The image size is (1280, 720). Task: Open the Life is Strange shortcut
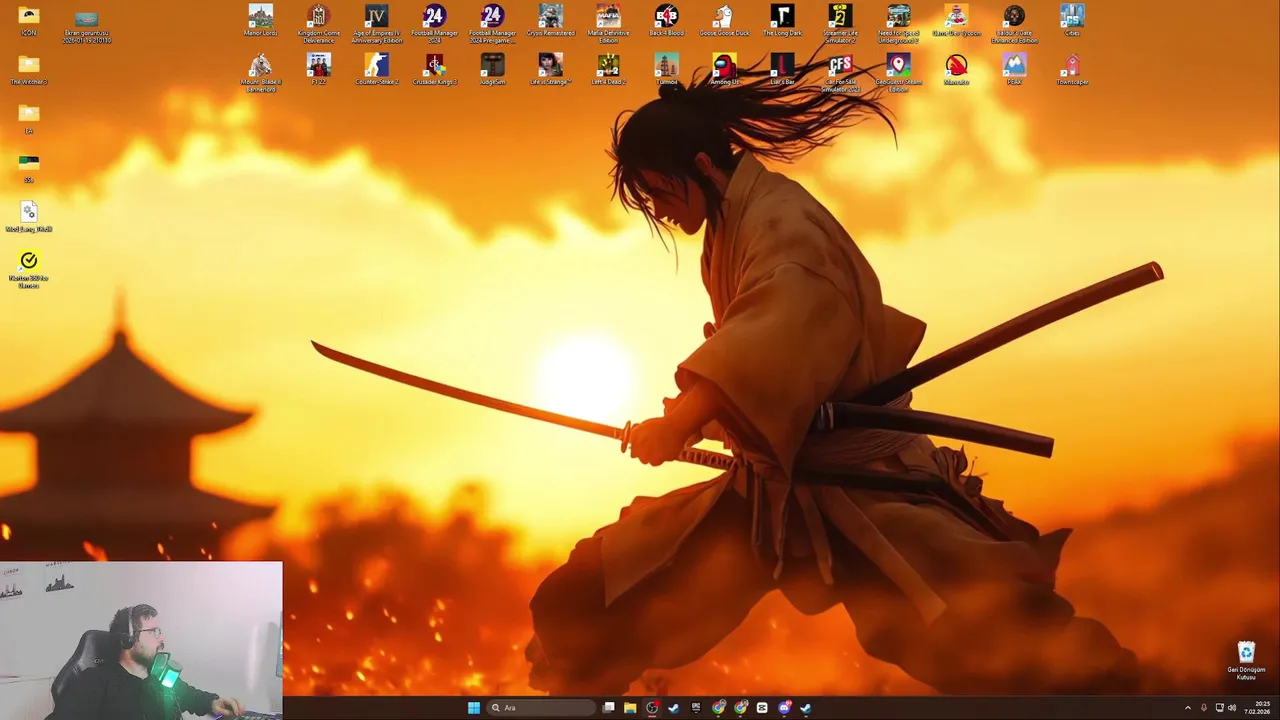point(551,70)
